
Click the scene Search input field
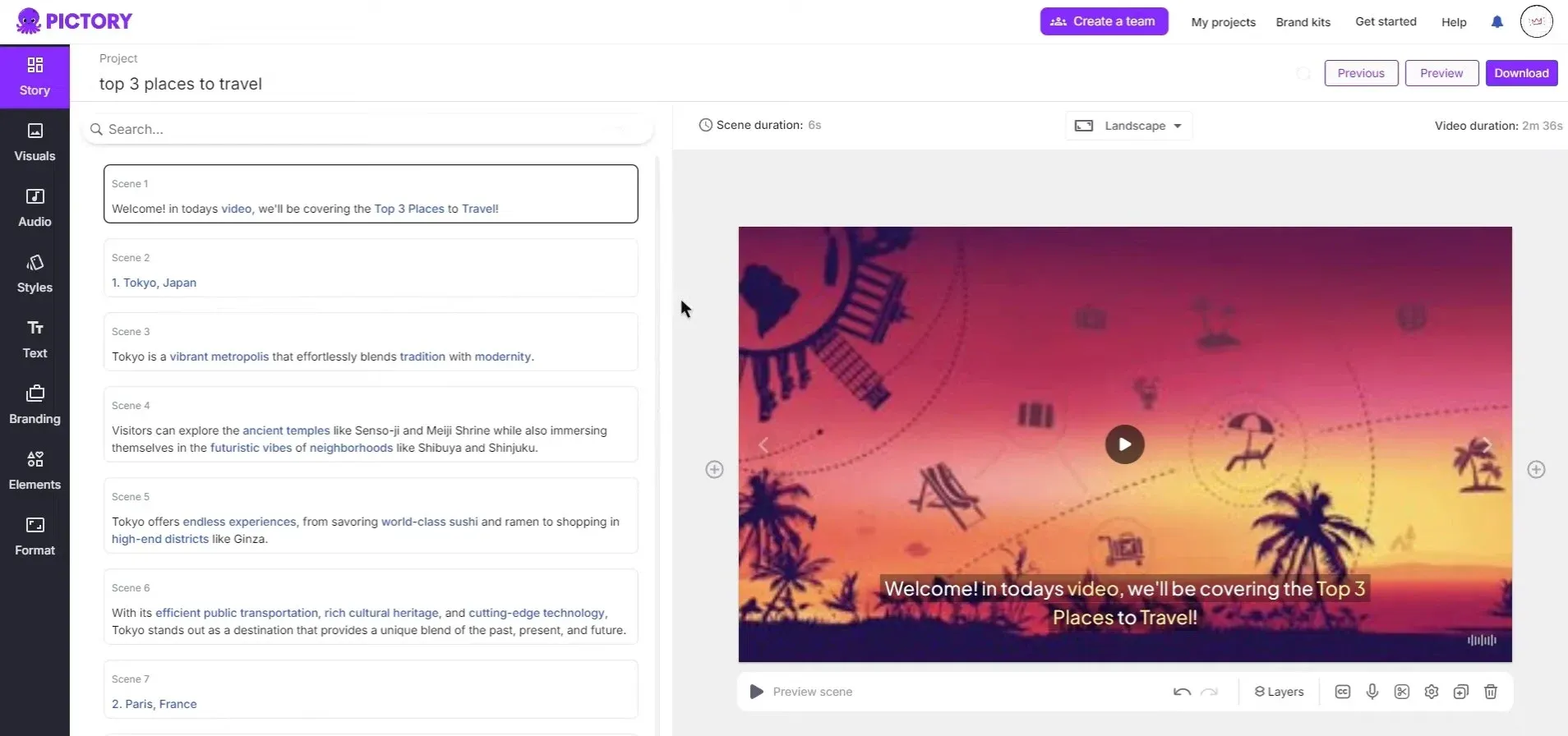pos(369,129)
